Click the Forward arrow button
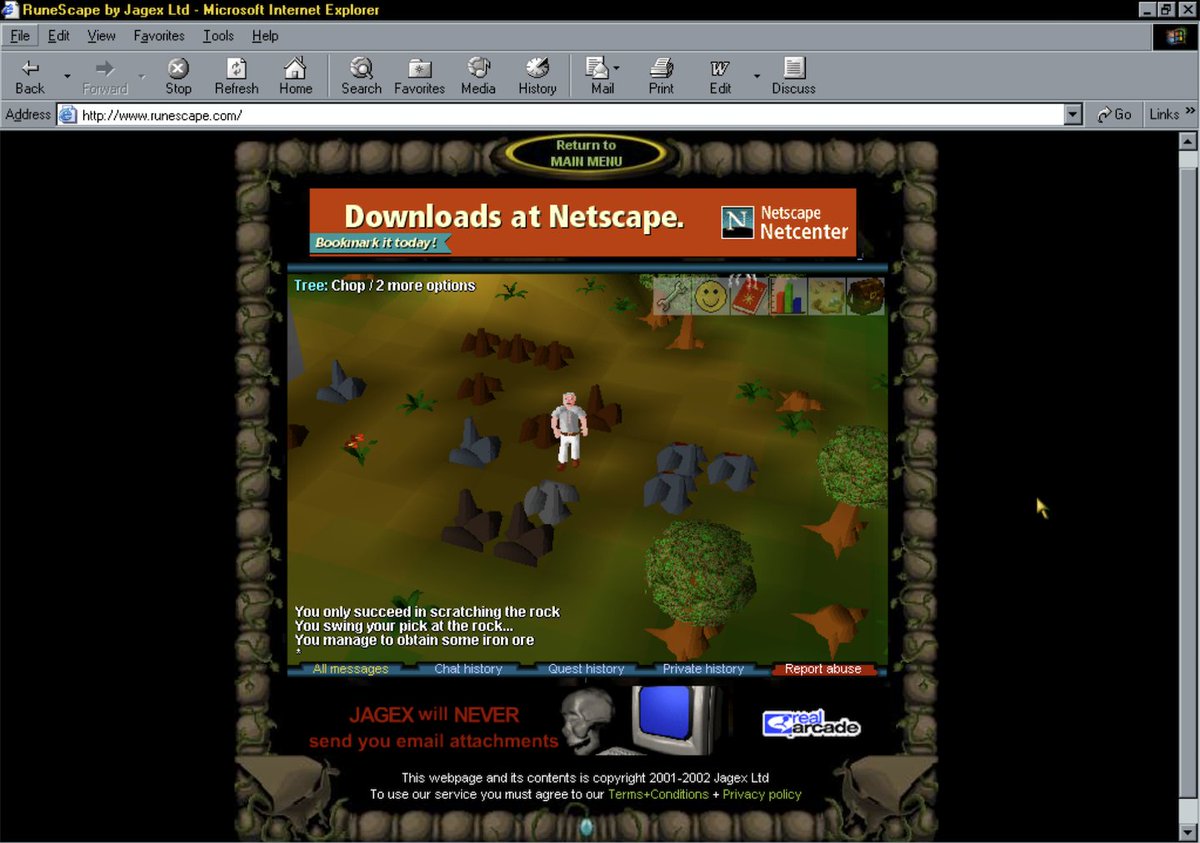 (x=105, y=77)
